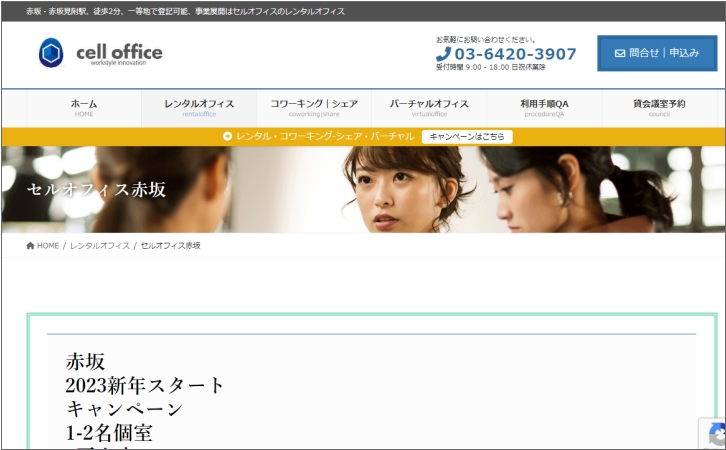
Task: Click the 1-2名個室 heading line
Action: point(109,433)
